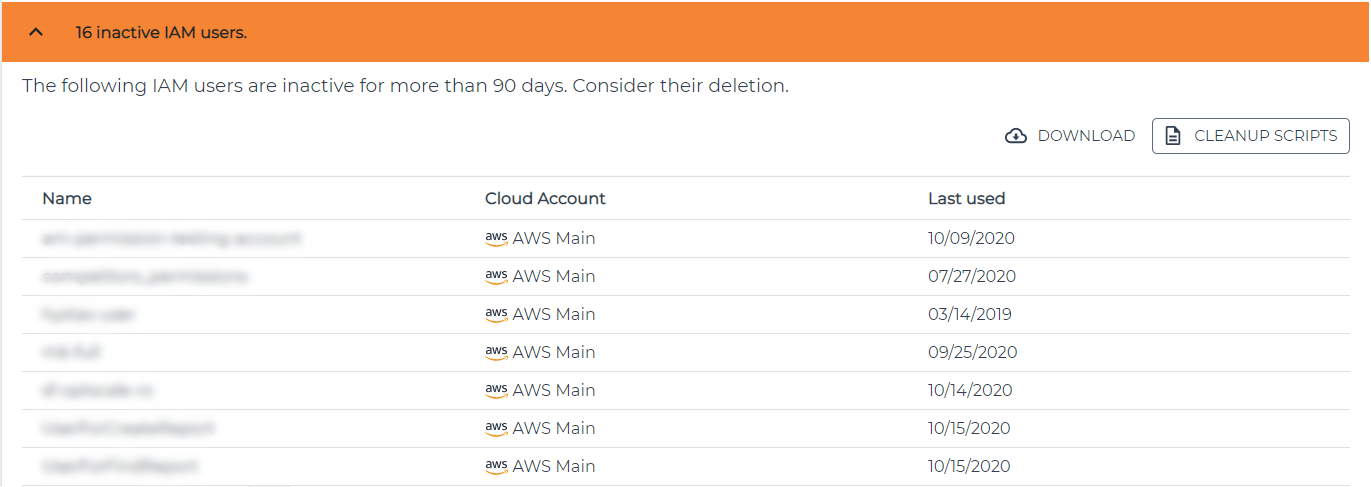Open the CLEANUP SCRIPTS button

coord(1250,136)
